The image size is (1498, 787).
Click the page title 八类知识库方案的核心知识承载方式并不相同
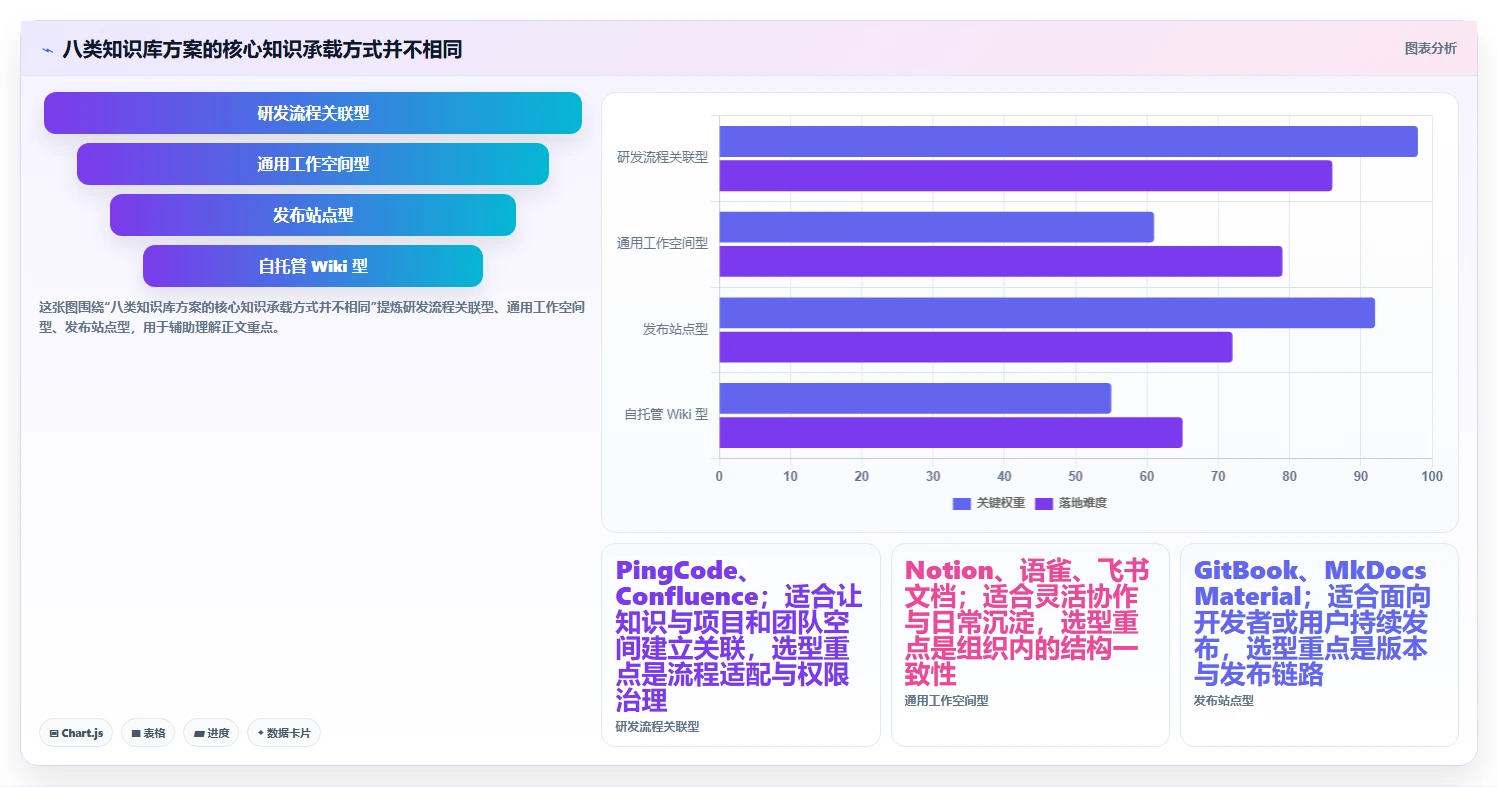click(x=262, y=49)
